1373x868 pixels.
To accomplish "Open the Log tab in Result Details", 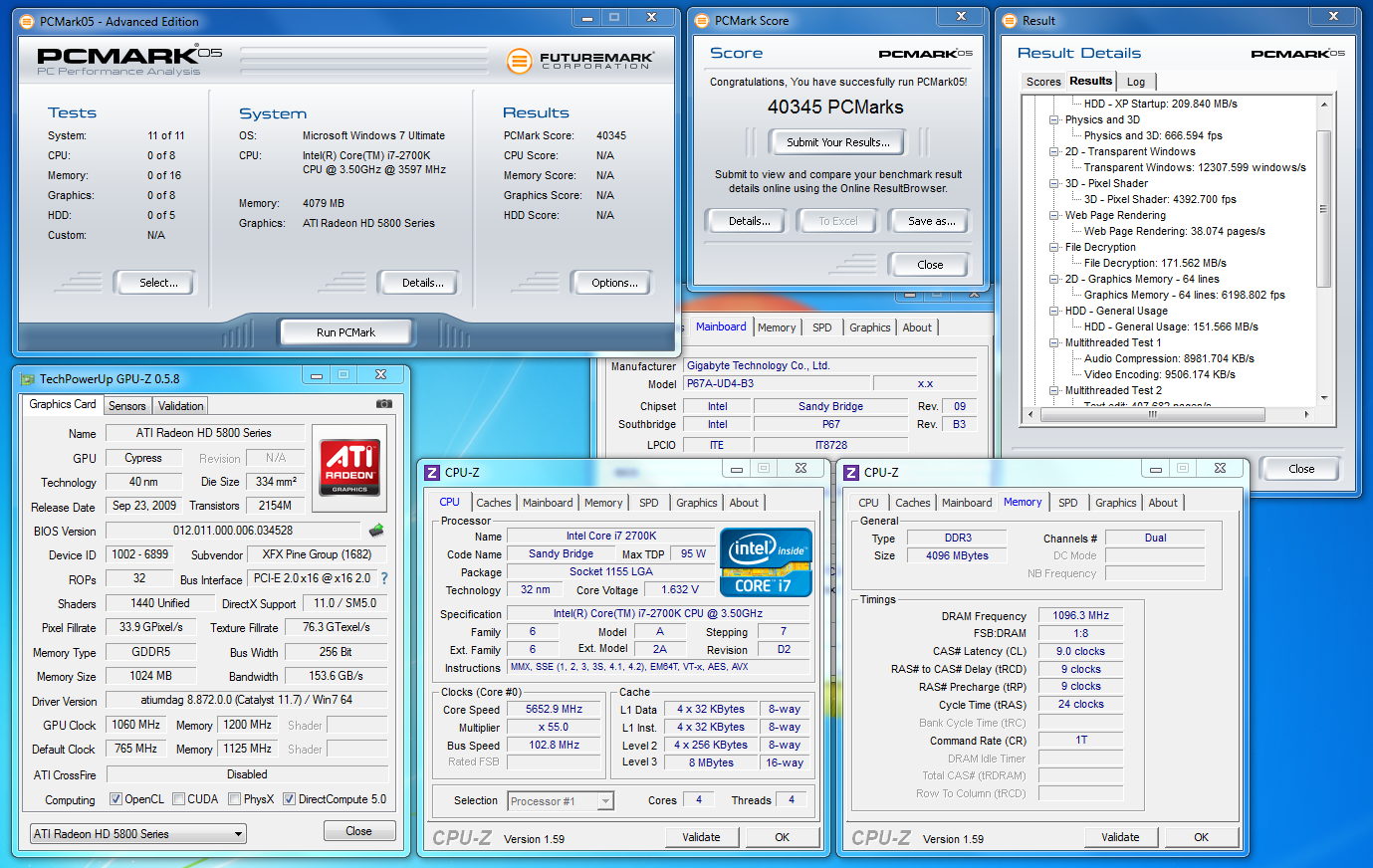I will (x=1136, y=82).
